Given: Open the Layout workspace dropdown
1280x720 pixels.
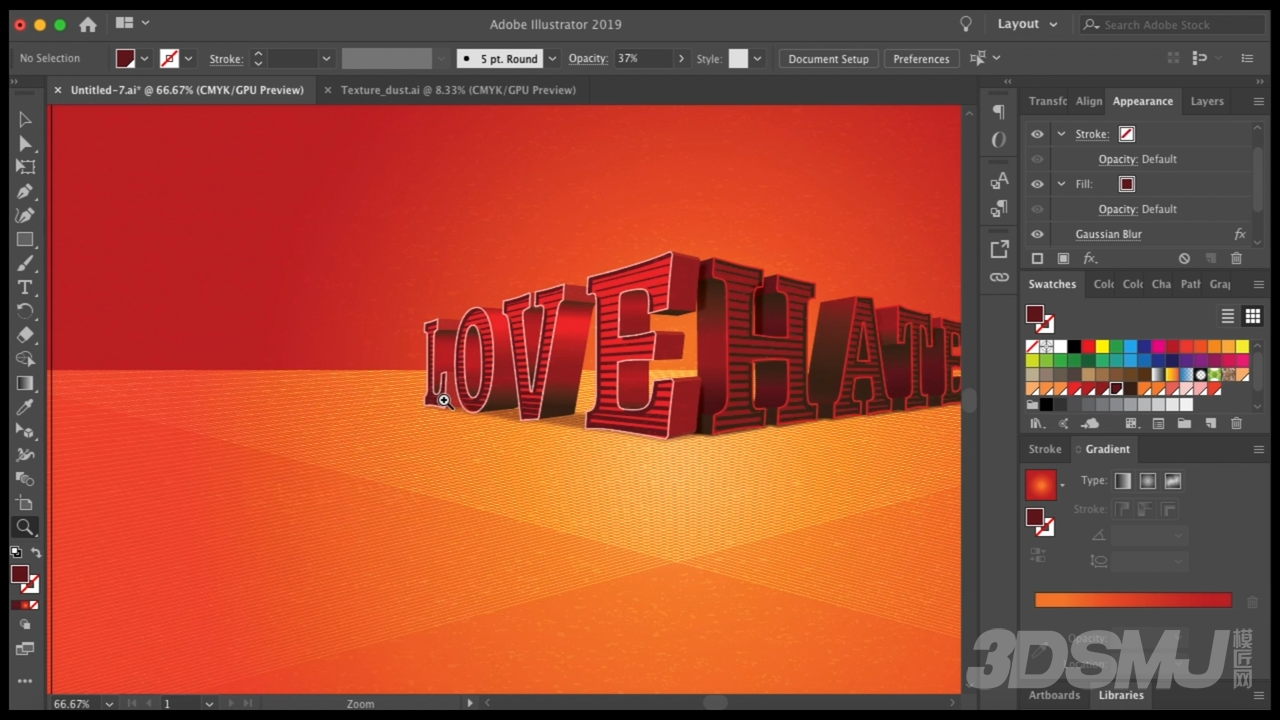Looking at the screenshot, I should (x=1027, y=24).
